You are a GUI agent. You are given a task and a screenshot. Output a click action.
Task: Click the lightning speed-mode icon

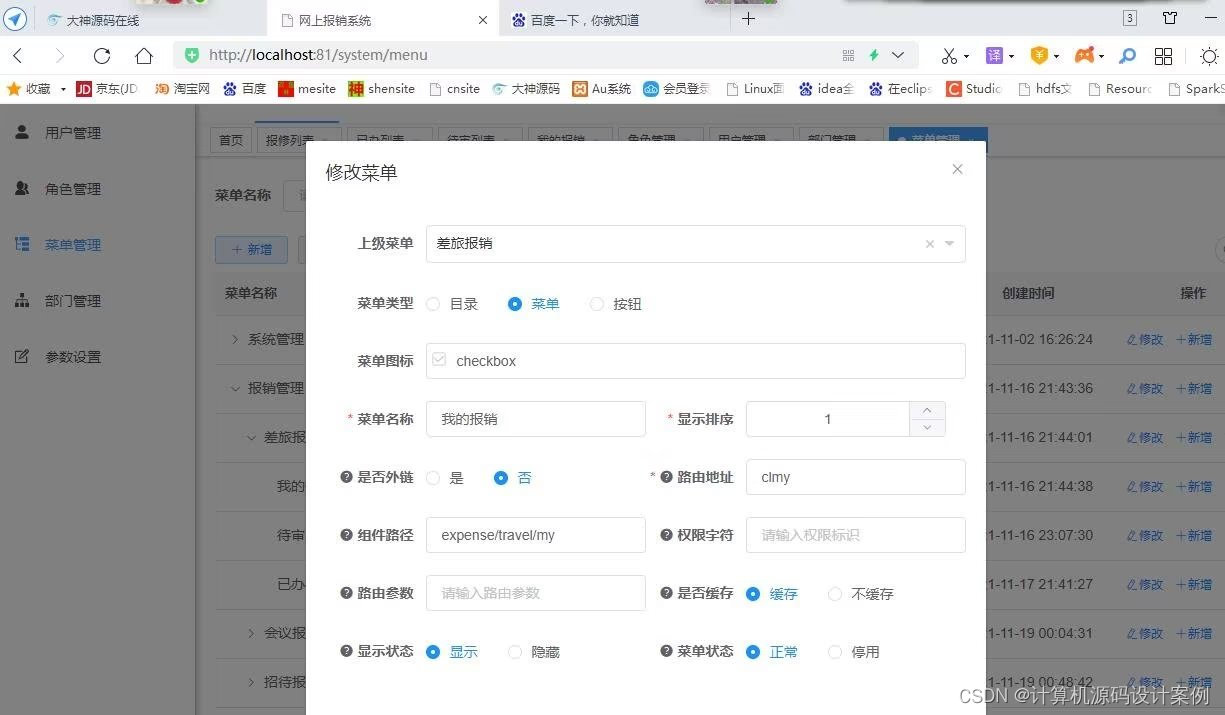pos(873,56)
